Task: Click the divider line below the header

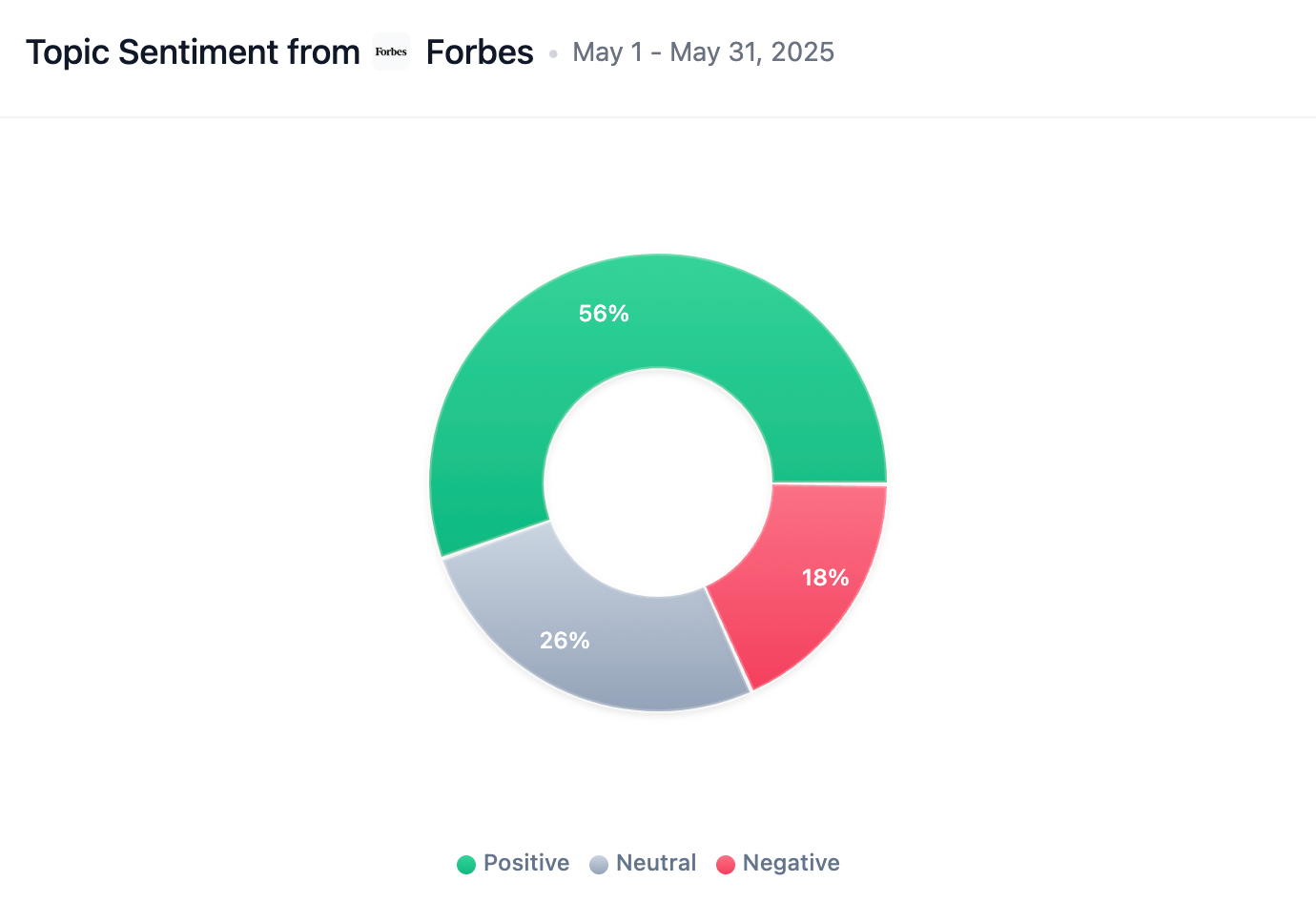Action: pyautogui.click(x=658, y=117)
